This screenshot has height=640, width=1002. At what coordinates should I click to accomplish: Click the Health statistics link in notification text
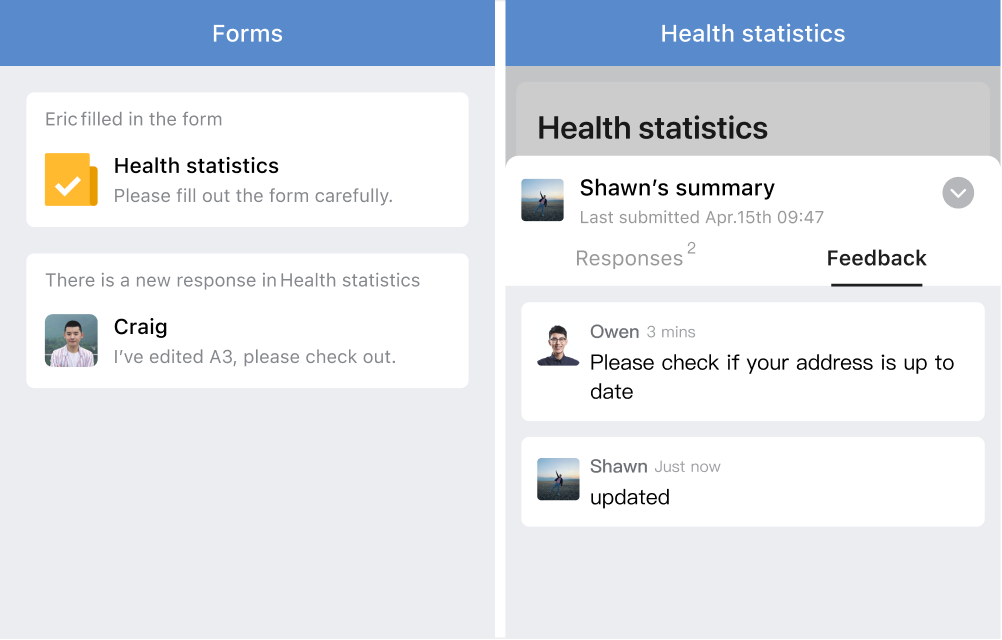pyautogui.click(x=350, y=280)
